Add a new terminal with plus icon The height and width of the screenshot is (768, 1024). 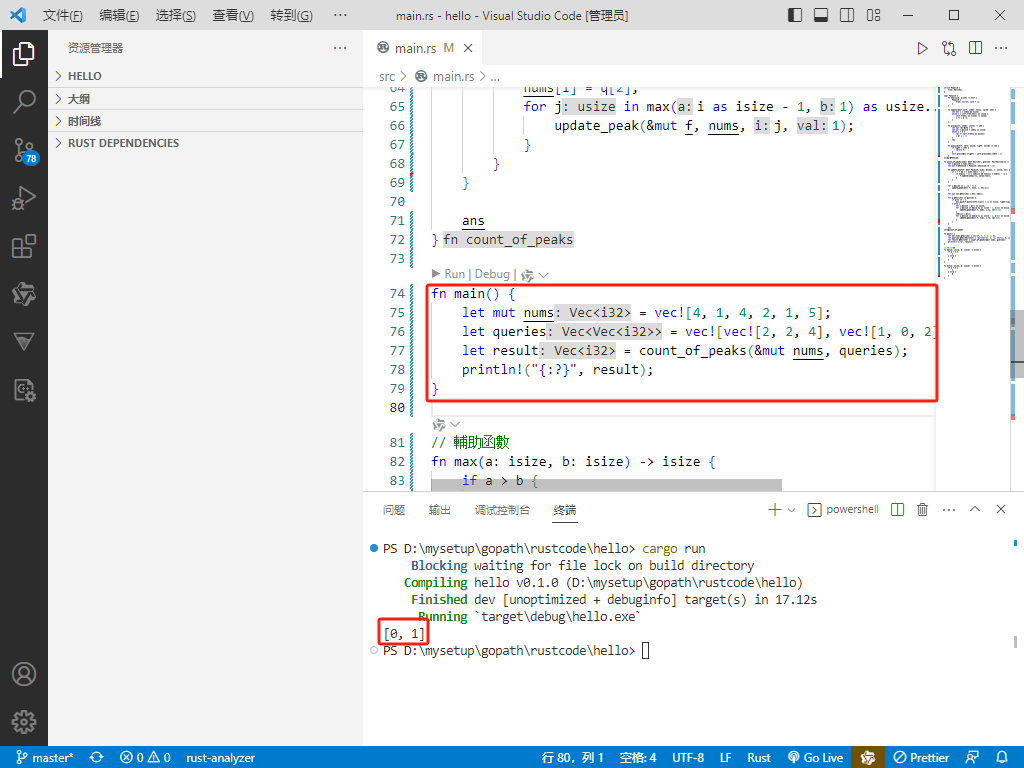[775, 509]
